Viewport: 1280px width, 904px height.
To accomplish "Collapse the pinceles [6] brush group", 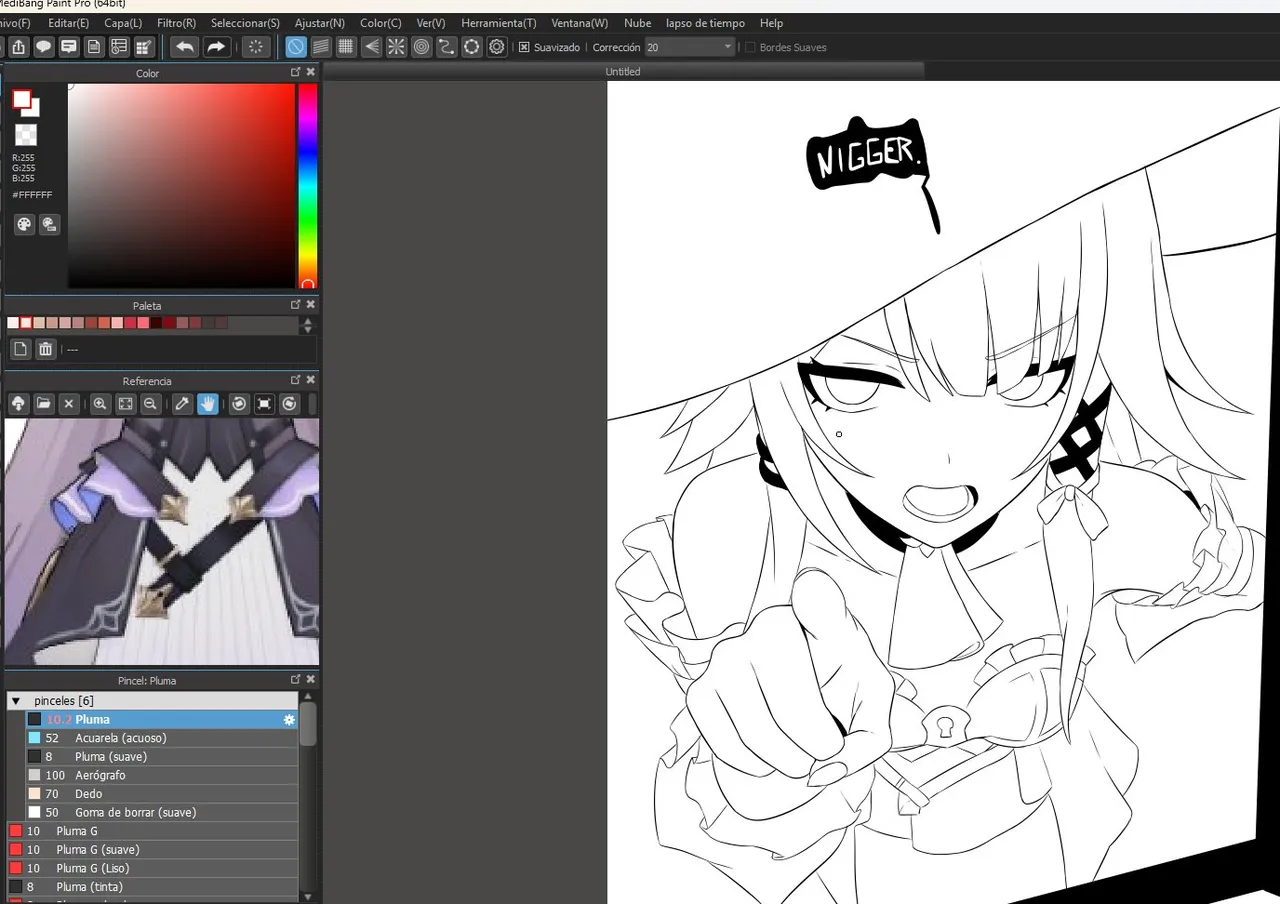I will tap(15, 701).
